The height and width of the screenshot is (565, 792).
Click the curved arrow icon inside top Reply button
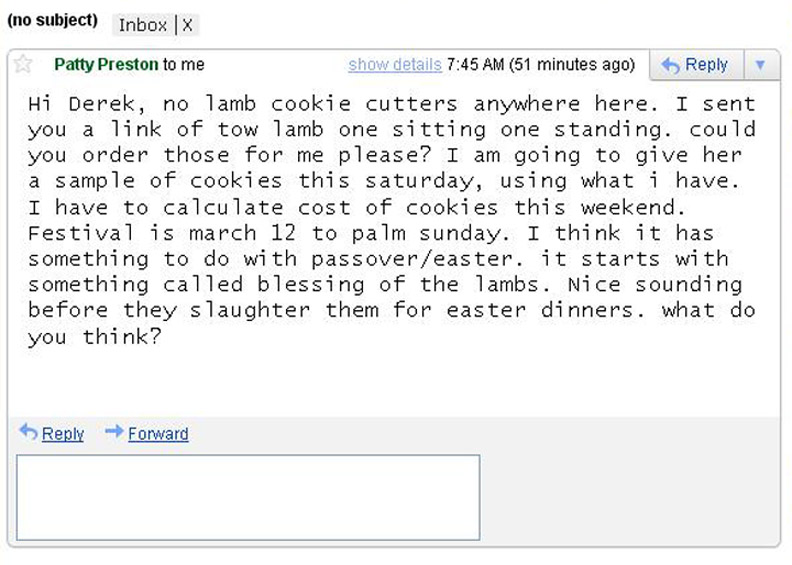(671, 65)
